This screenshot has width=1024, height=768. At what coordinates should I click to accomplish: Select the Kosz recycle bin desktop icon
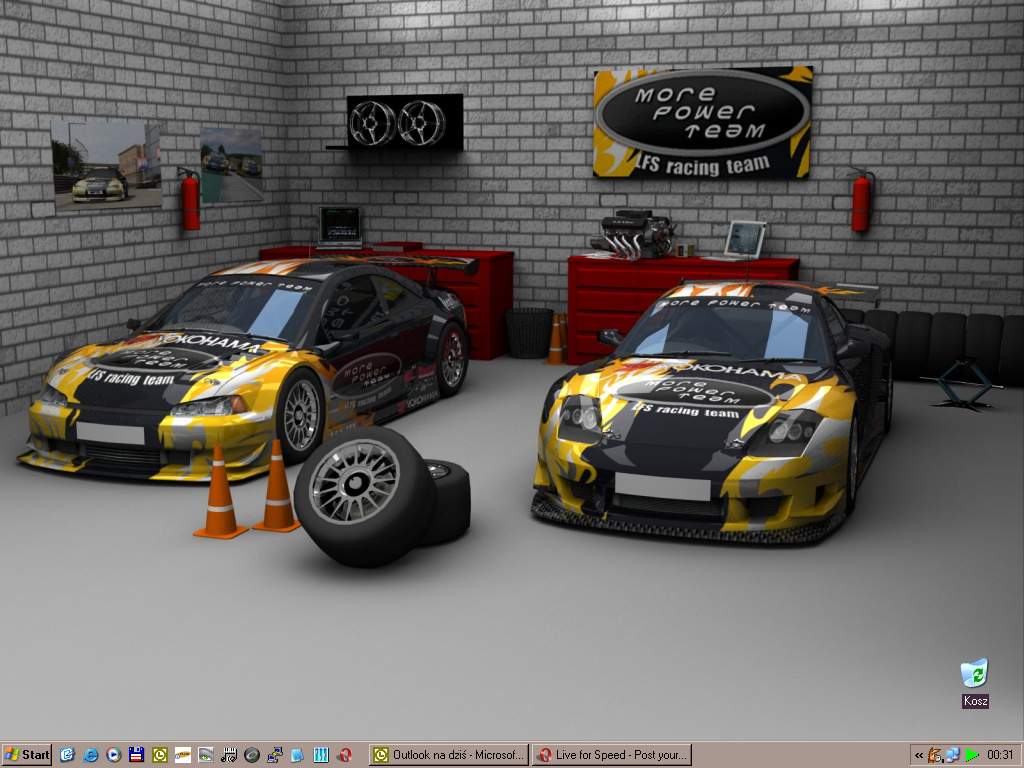click(975, 683)
